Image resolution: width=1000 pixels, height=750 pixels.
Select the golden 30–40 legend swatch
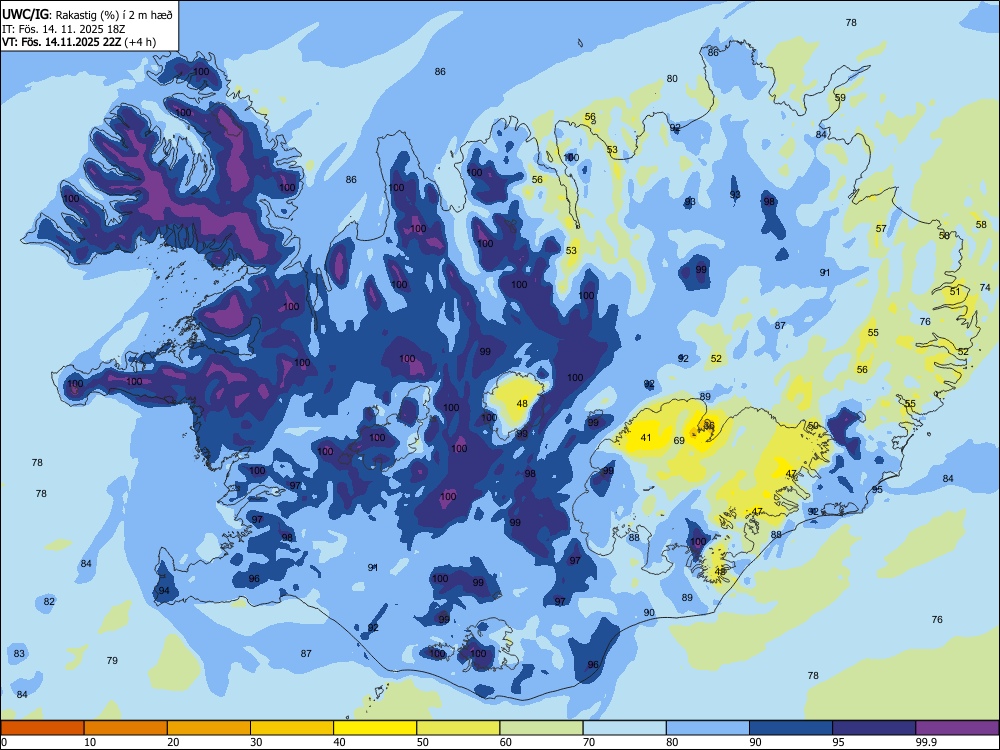tap(292, 728)
